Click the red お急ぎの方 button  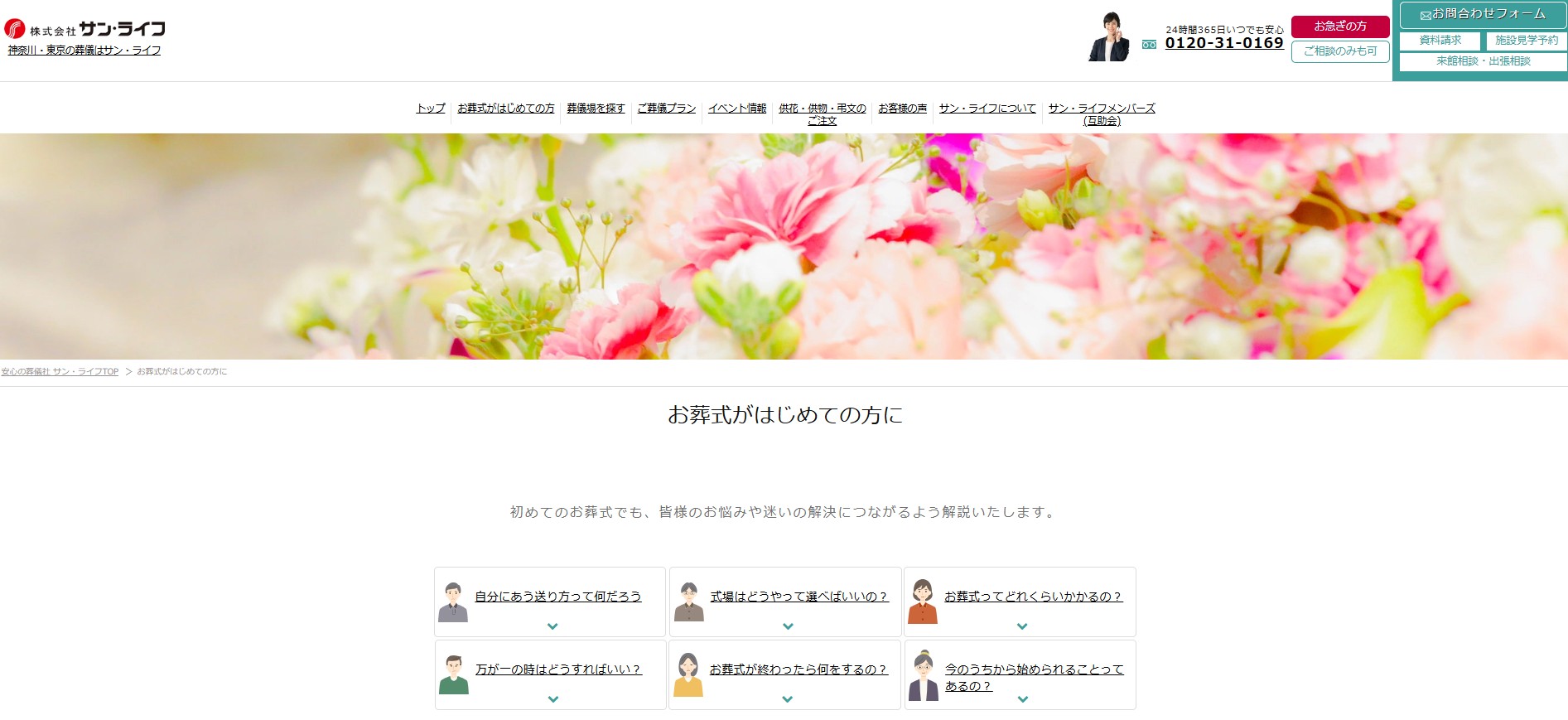(1340, 27)
